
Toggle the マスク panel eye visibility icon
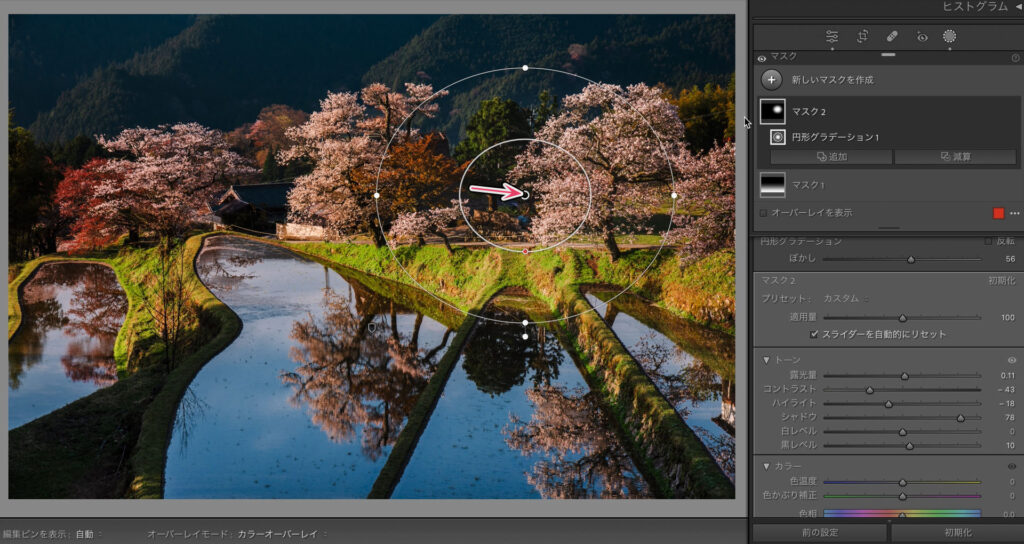pyautogui.click(x=762, y=58)
